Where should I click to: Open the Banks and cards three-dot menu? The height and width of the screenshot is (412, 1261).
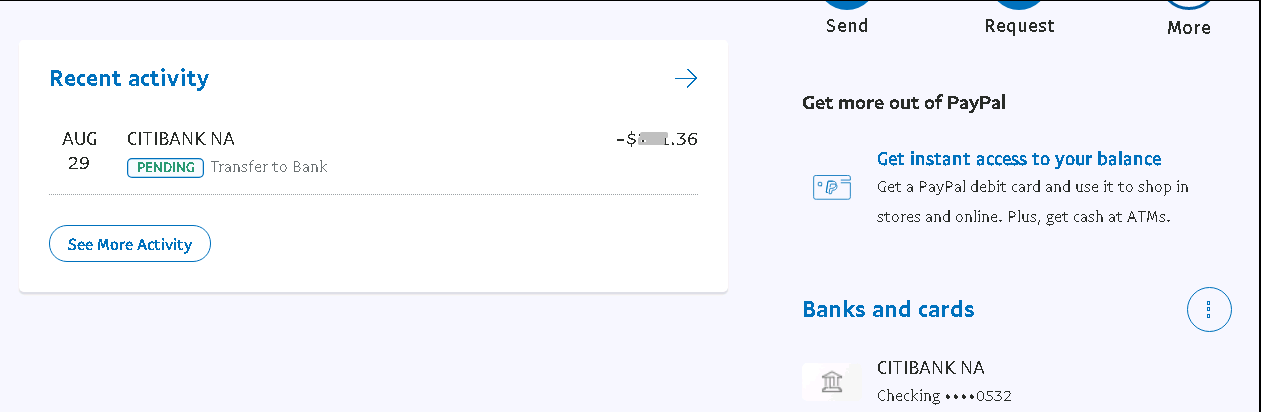coord(1208,310)
